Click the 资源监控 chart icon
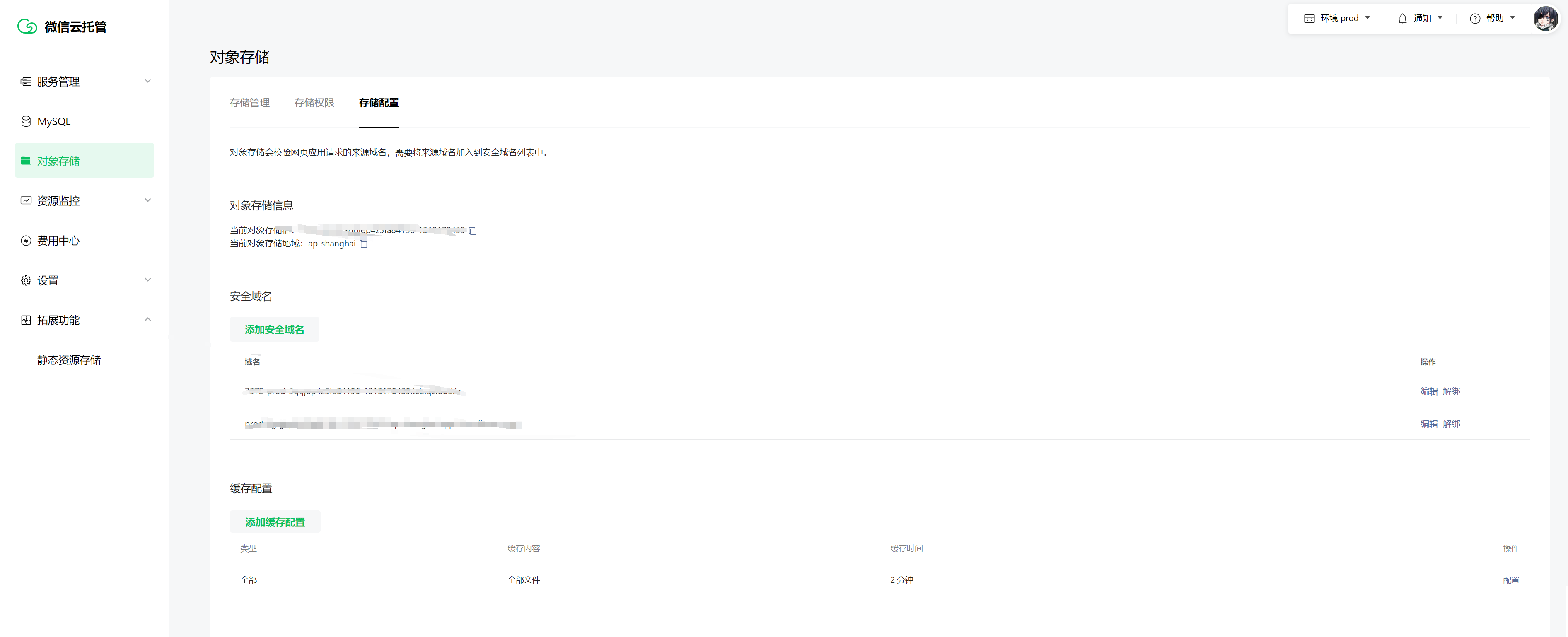1568x637 pixels. click(x=26, y=201)
